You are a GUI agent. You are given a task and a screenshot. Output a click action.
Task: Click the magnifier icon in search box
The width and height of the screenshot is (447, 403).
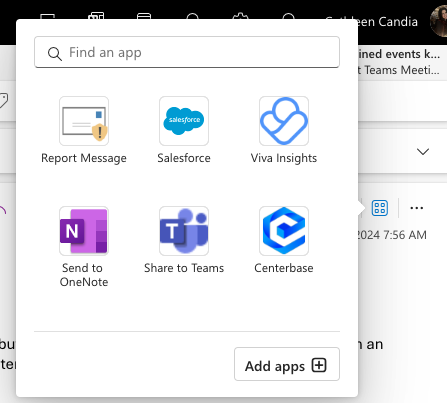[55, 53]
